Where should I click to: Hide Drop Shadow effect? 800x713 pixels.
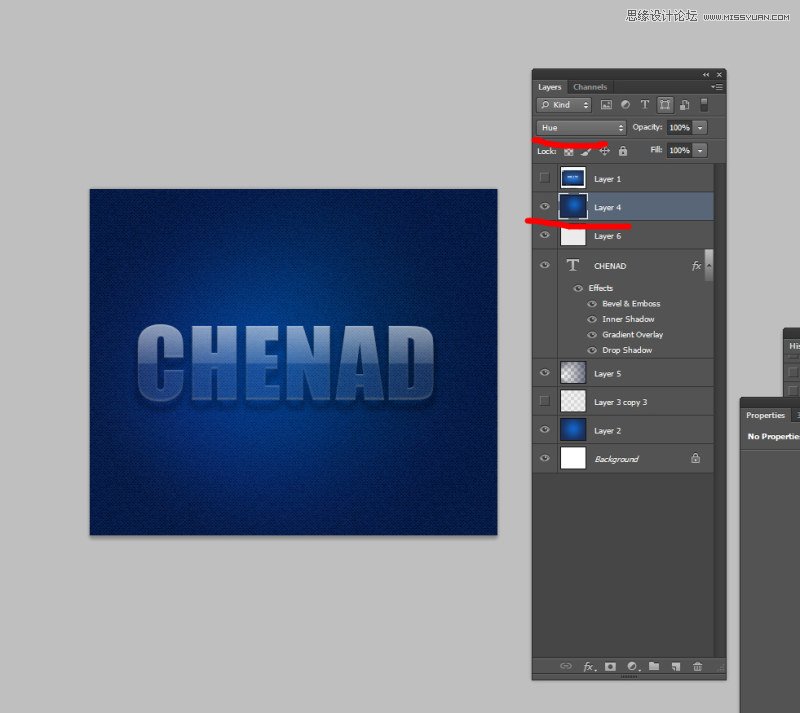tap(592, 351)
